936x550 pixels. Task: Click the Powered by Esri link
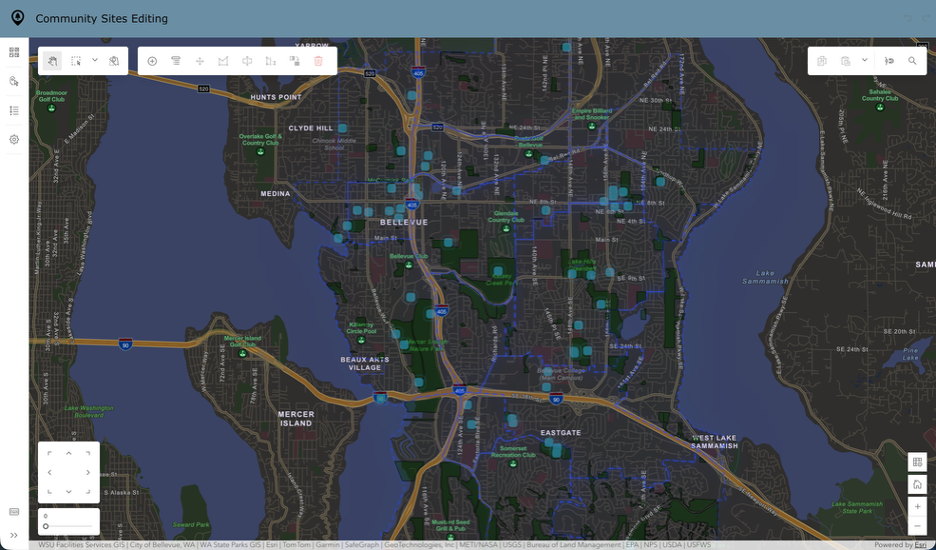[x=902, y=545]
